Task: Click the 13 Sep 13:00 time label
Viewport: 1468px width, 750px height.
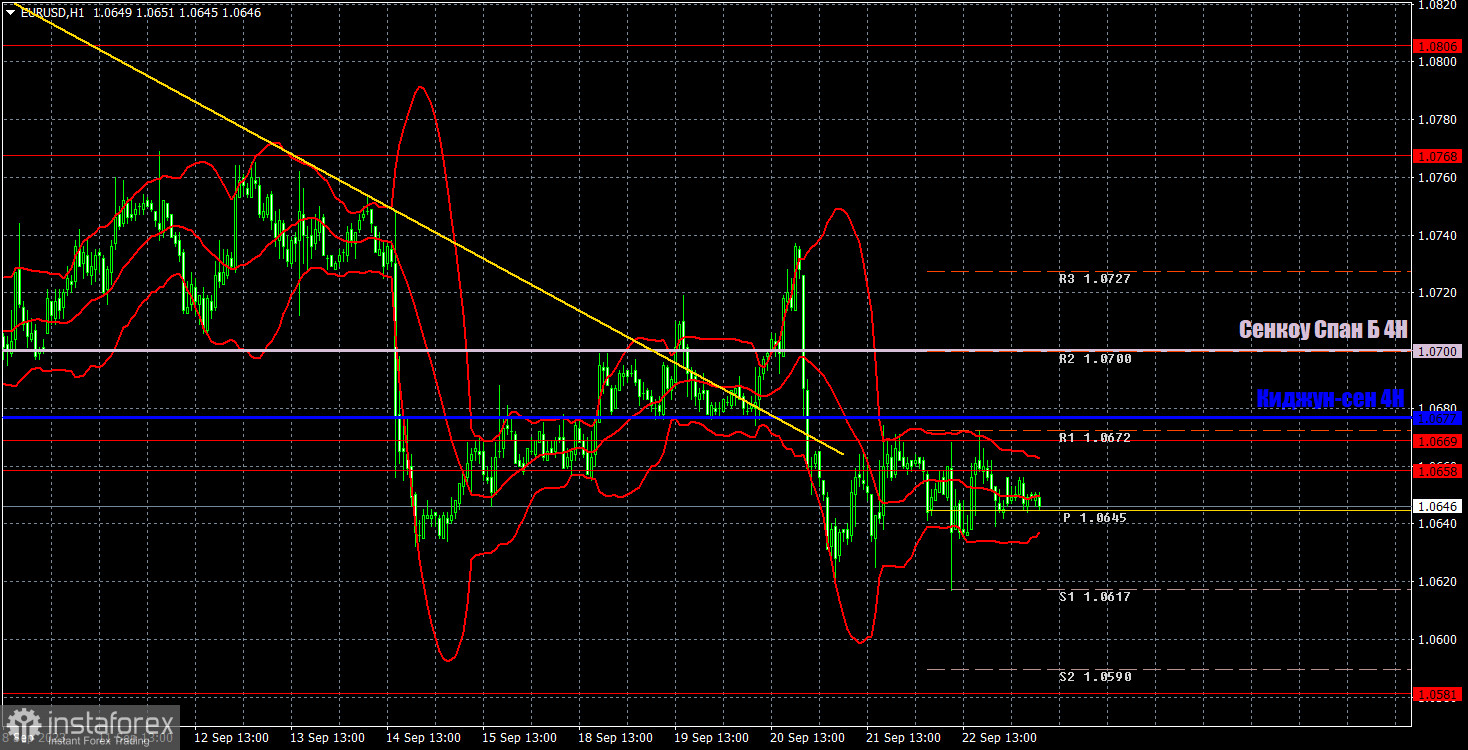Action: (329, 738)
